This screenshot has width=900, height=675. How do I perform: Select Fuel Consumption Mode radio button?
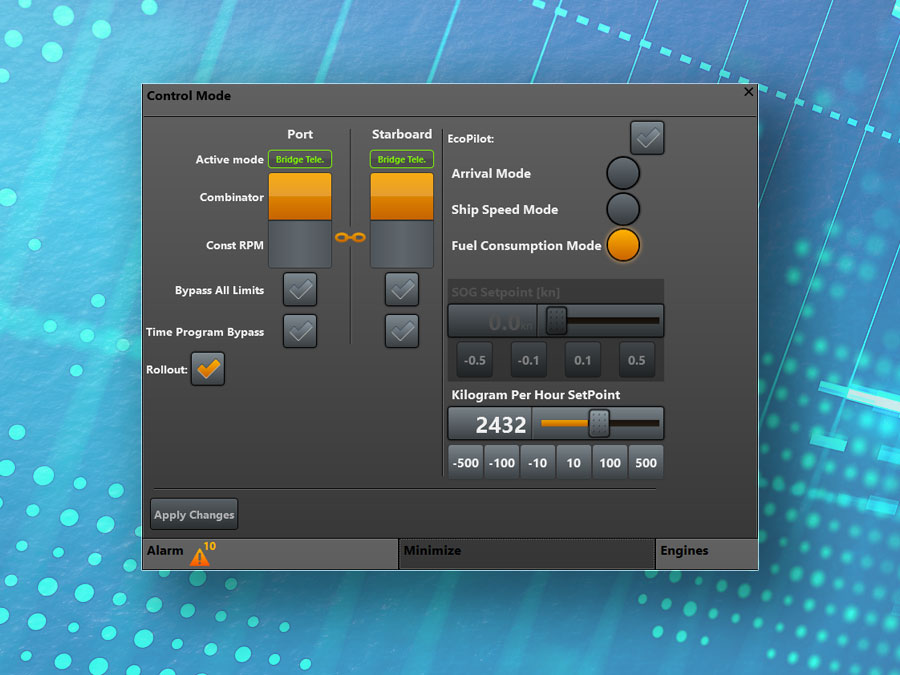pos(623,246)
